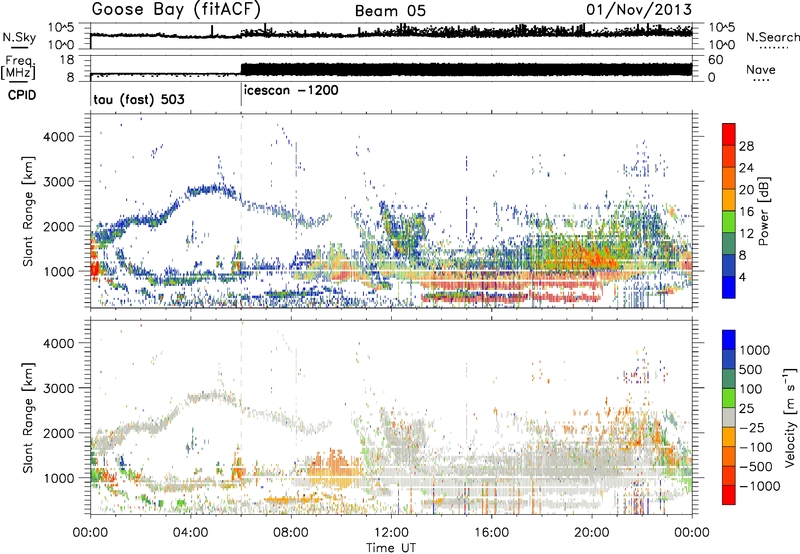Click the 'Power [dB]' colorbar title
Screen dimensions: 800x554
click(763, 211)
